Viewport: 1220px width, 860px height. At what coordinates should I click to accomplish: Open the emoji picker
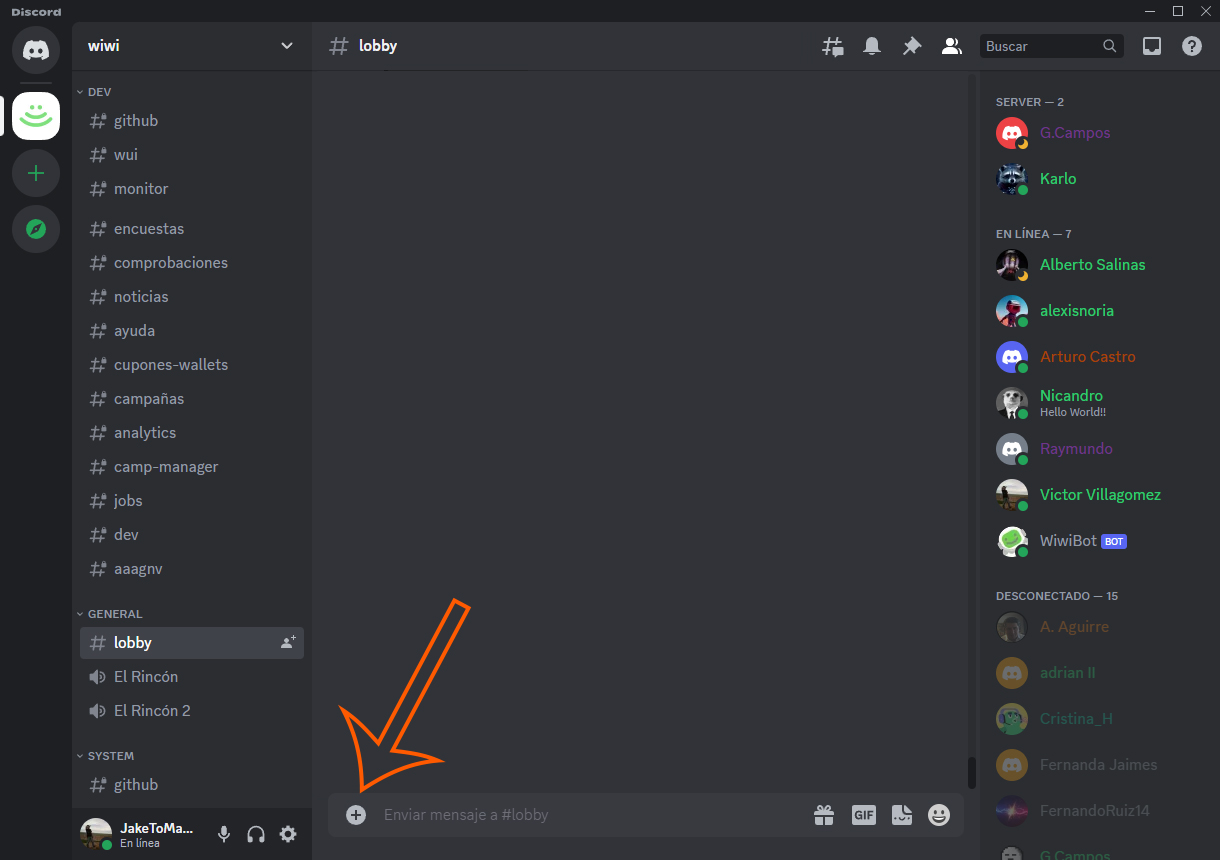pos(939,815)
